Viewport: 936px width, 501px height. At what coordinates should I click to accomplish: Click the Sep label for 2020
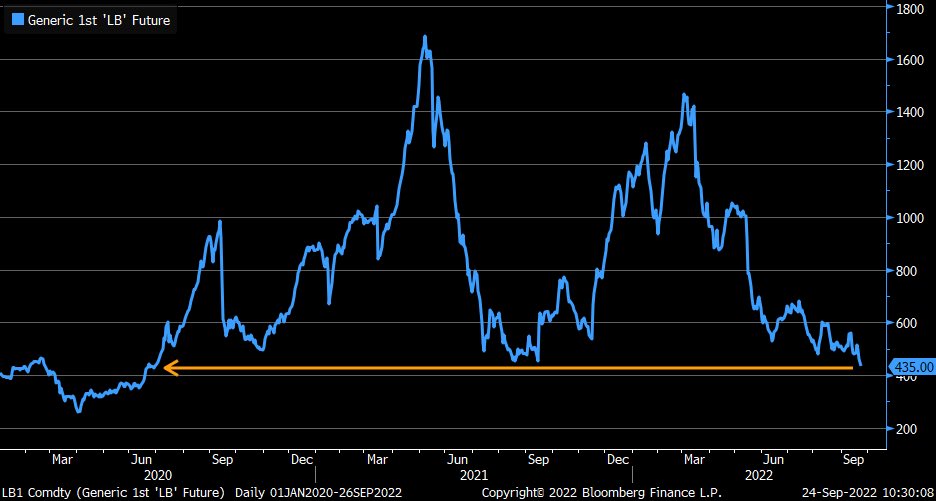point(223,460)
